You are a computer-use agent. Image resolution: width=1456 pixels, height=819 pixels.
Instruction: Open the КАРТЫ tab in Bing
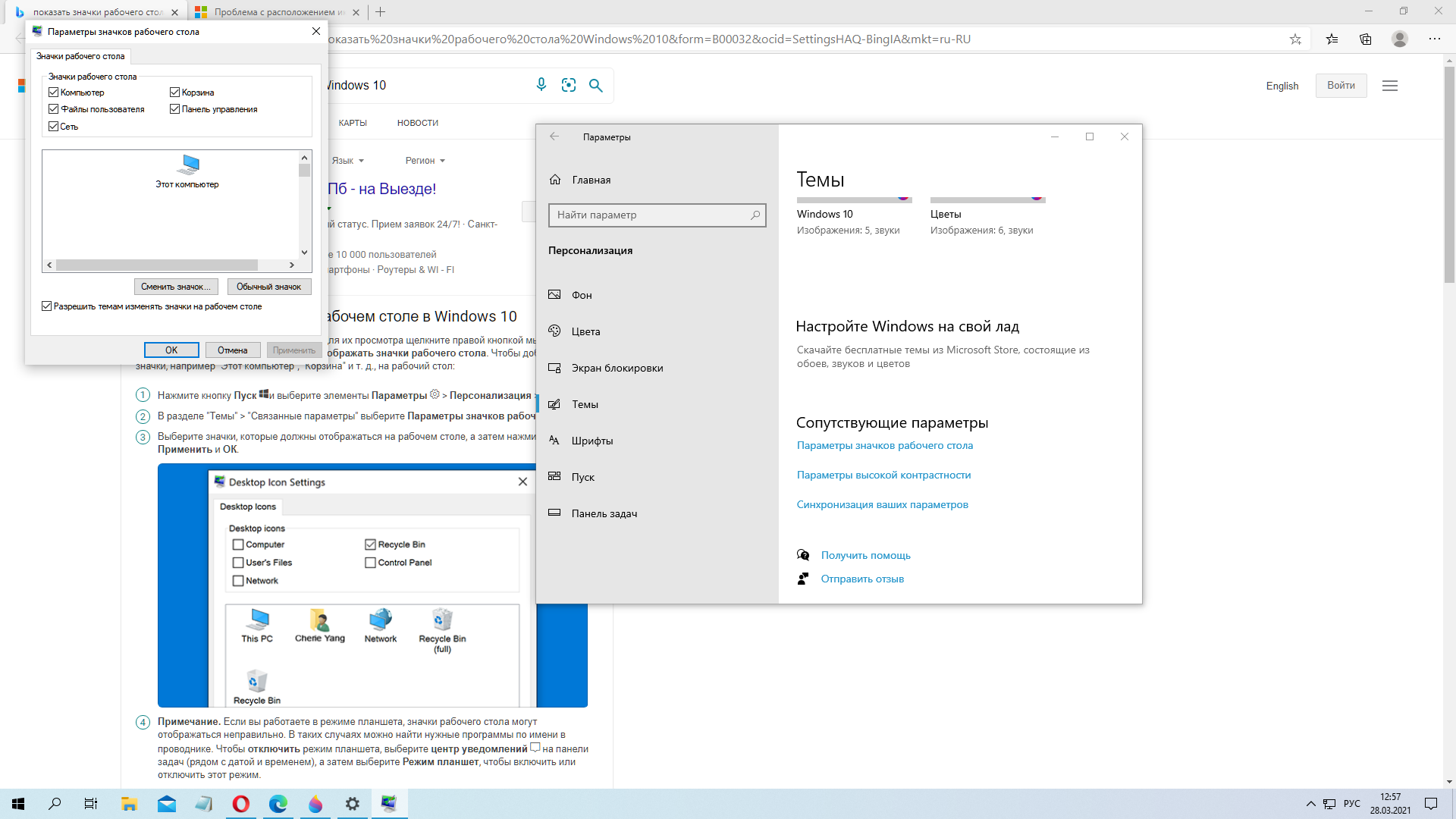coord(353,123)
